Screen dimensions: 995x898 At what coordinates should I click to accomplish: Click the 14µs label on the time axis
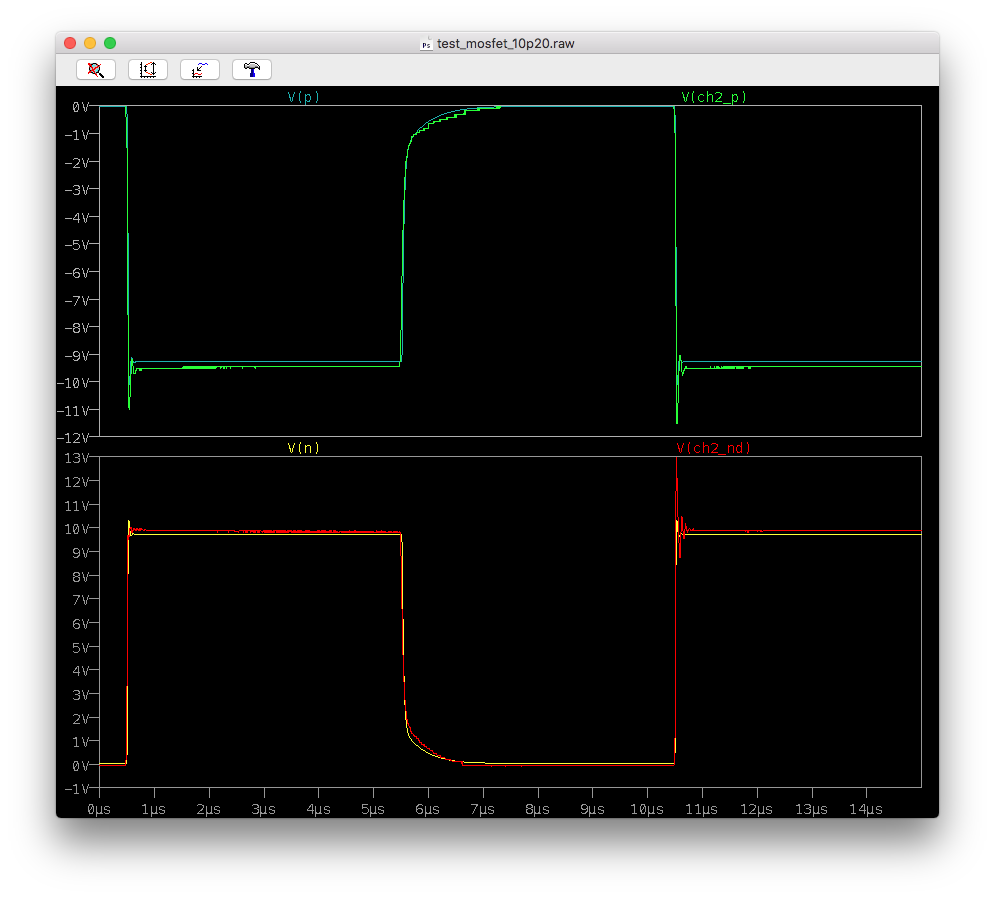[x=866, y=809]
